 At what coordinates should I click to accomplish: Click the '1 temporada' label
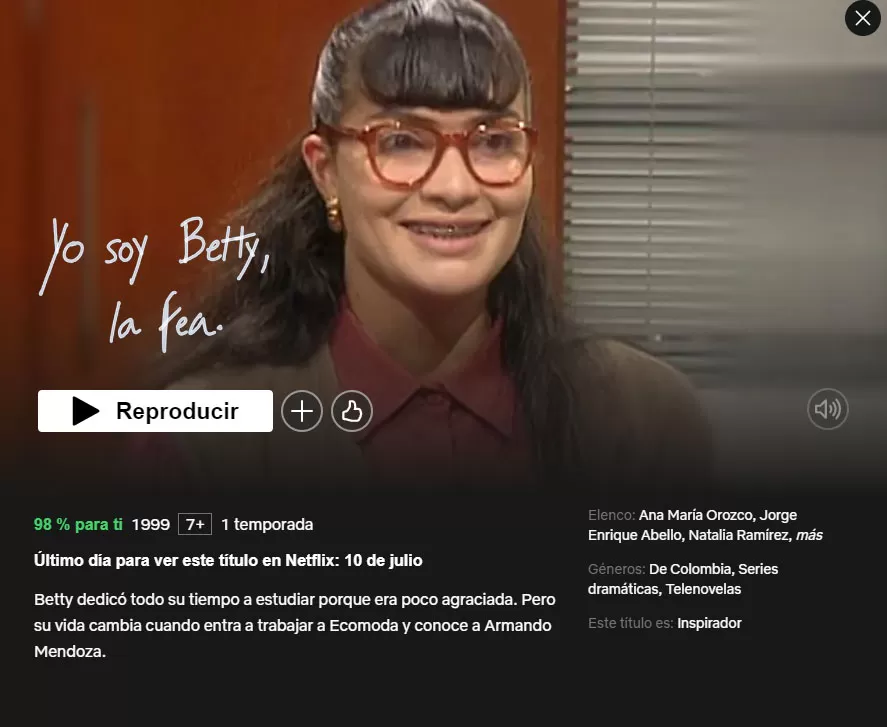(267, 524)
